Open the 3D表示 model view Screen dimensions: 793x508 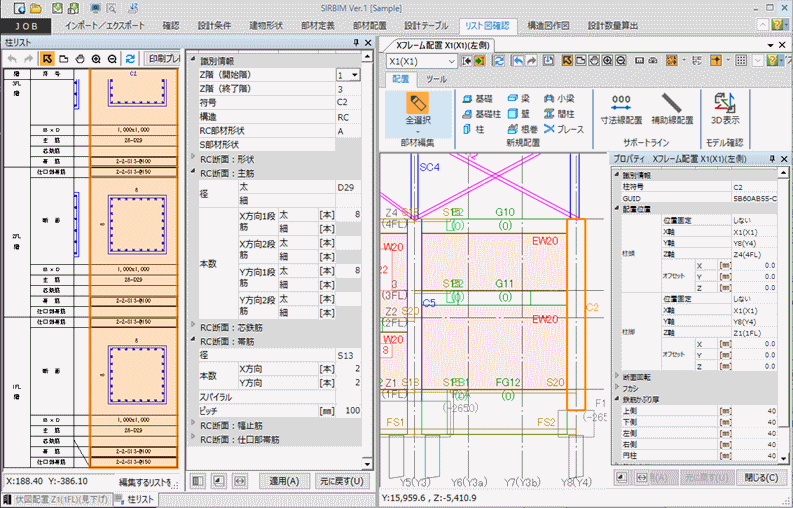click(x=725, y=107)
